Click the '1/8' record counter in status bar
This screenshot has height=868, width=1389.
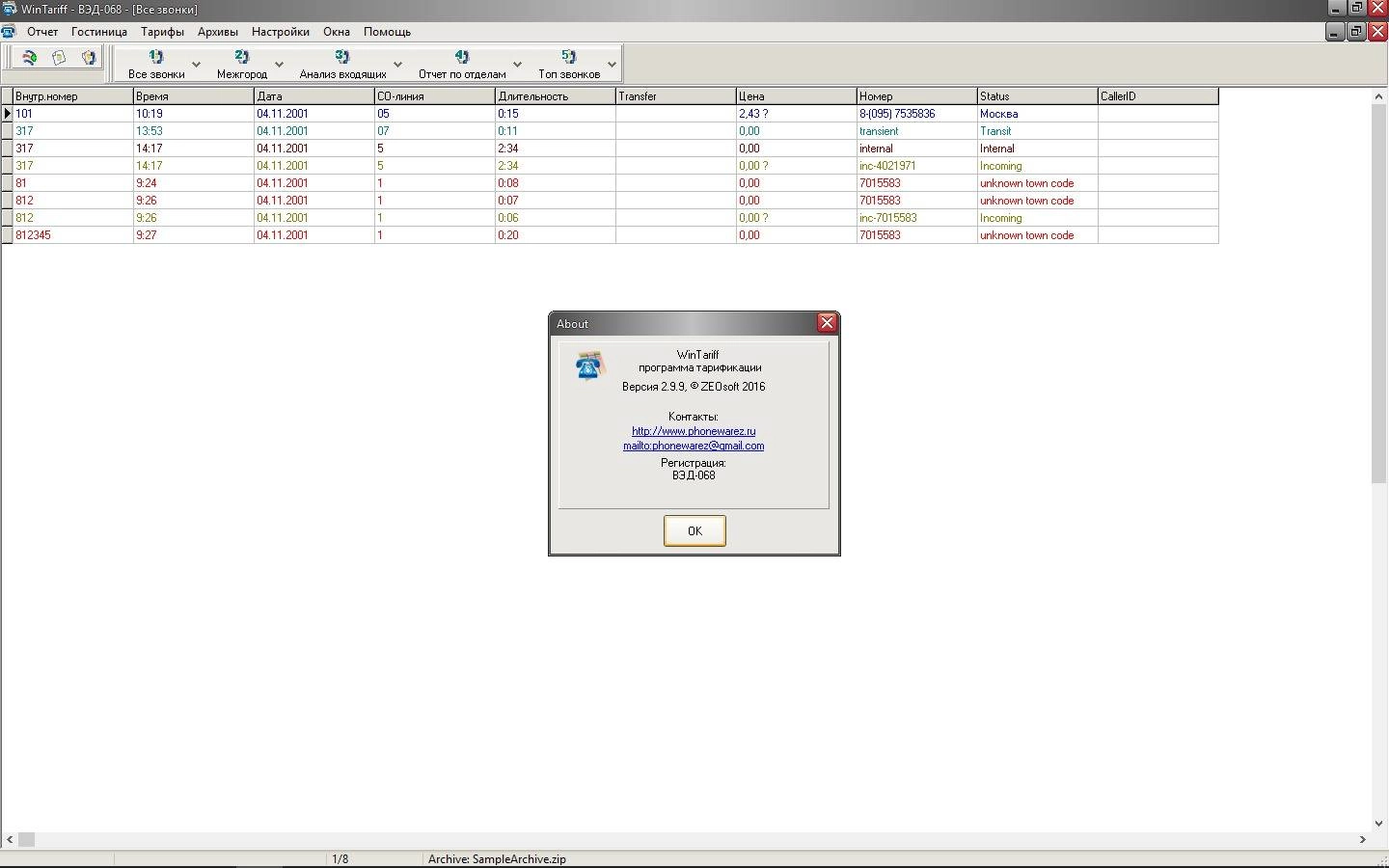[x=340, y=859]
